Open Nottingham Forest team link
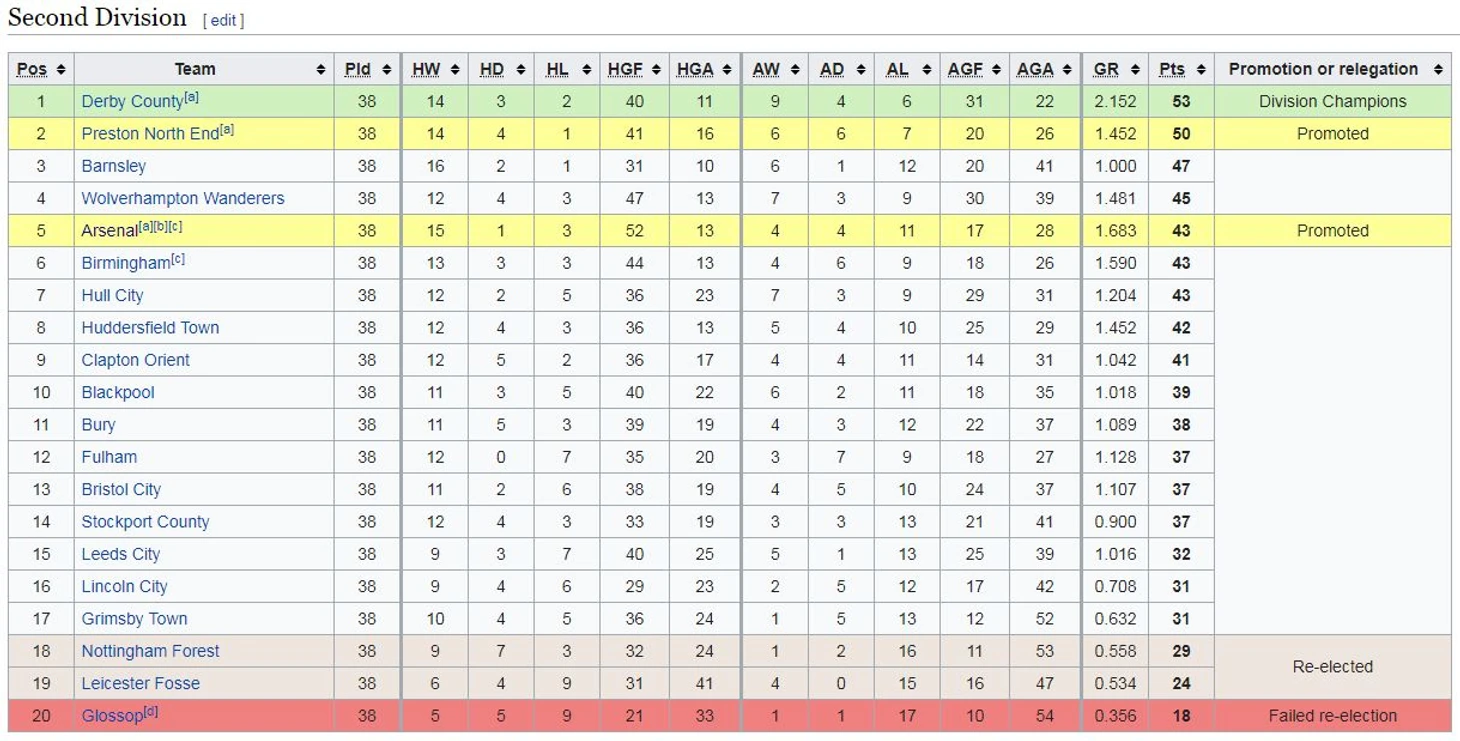 (x=150, y=651)
